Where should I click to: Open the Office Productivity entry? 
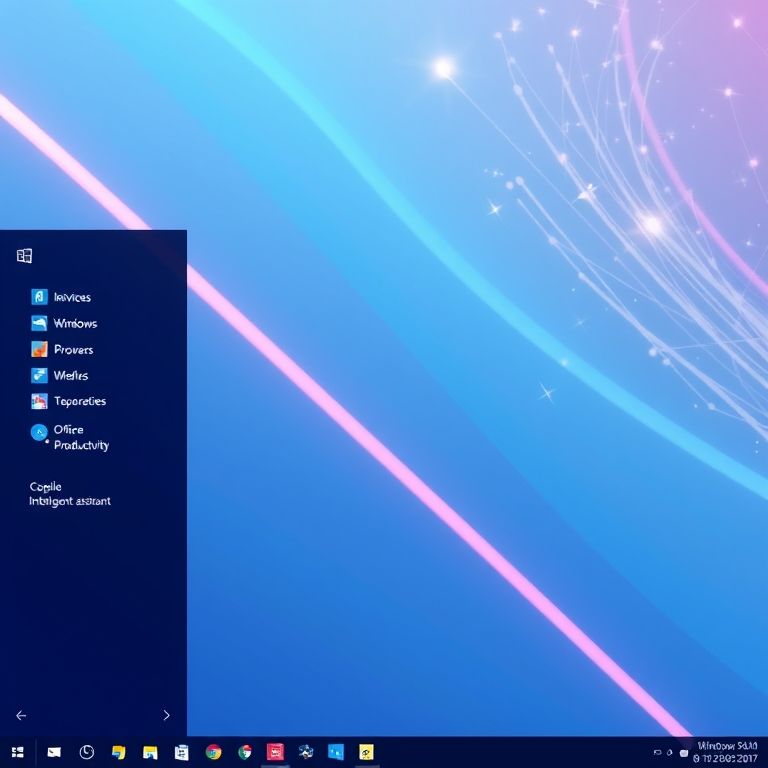80,437
